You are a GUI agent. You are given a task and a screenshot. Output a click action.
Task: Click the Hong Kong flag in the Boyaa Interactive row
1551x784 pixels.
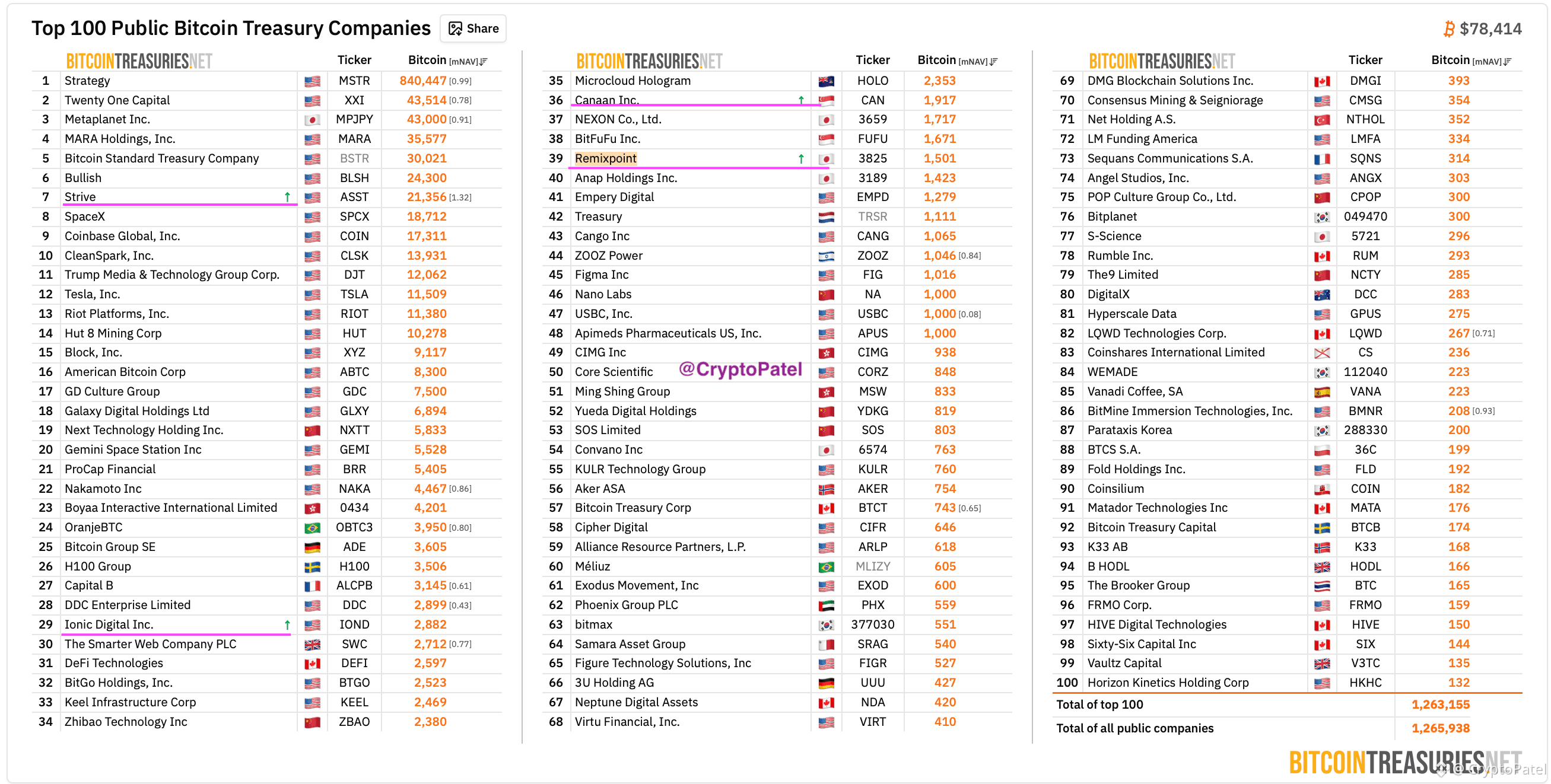click(312, 508)
